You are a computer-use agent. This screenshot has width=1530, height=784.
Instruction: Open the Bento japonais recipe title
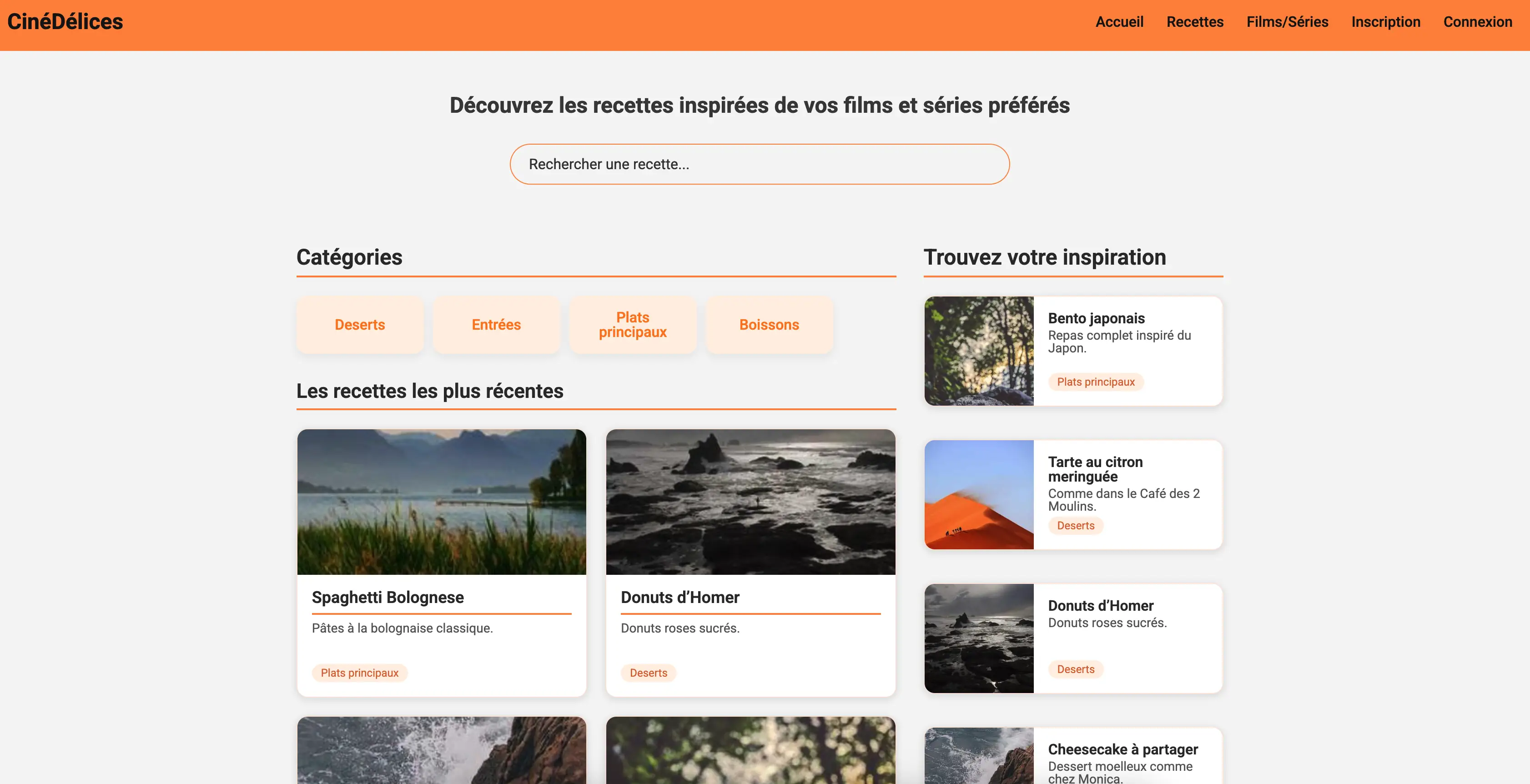1096,318
